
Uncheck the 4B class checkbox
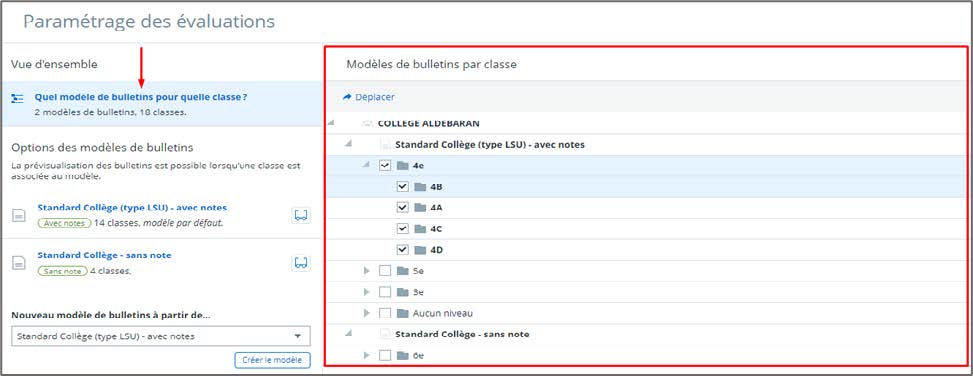pyautogui.click(x=403, y=187)
